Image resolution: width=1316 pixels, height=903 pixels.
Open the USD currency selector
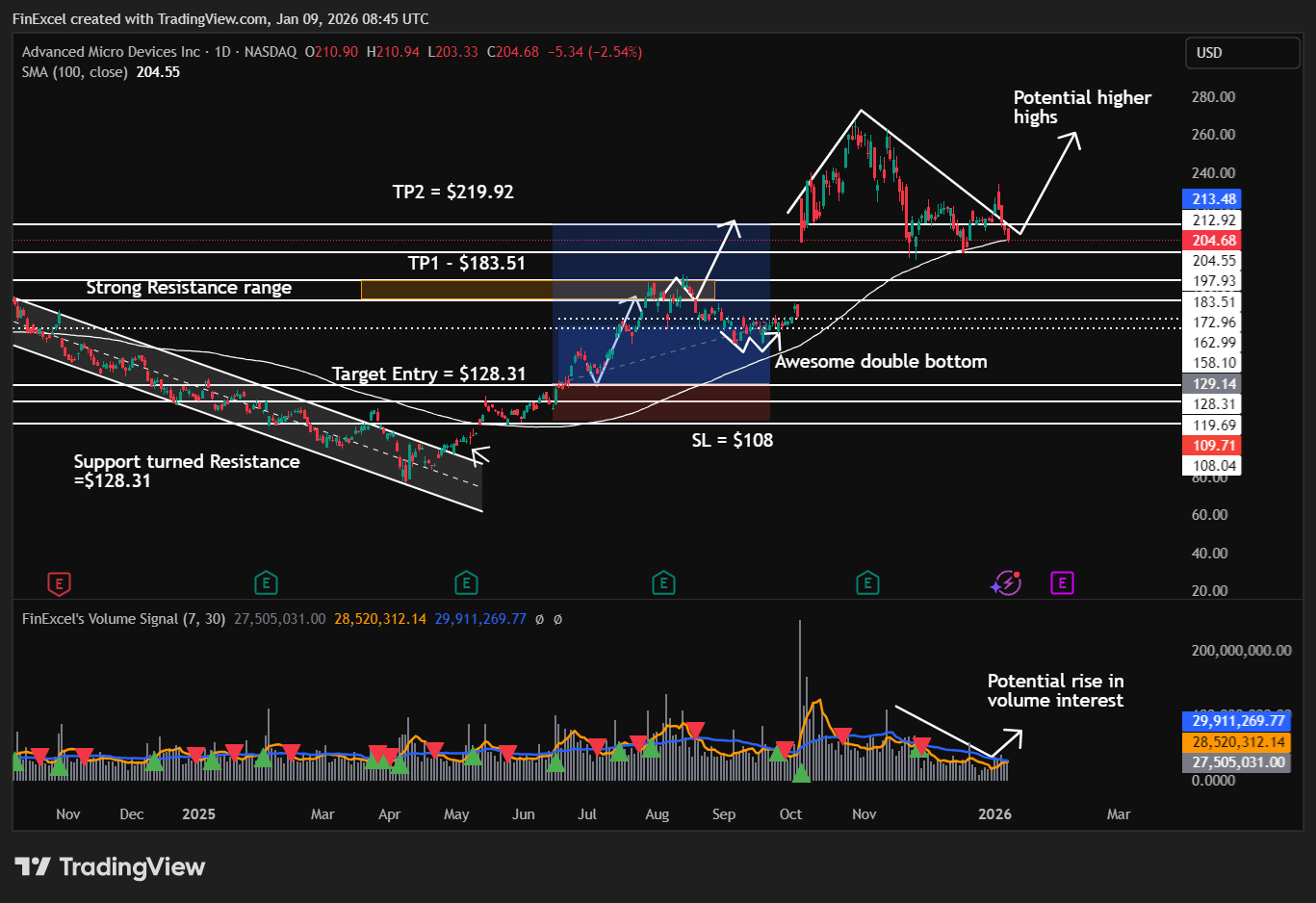[1241, 53]
